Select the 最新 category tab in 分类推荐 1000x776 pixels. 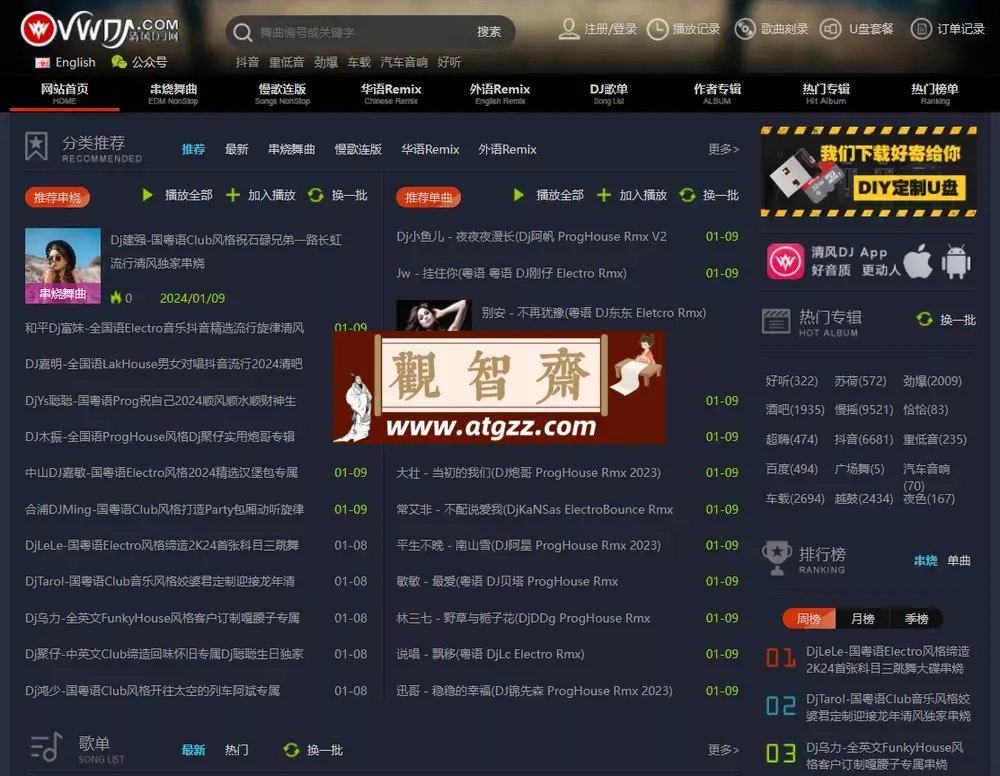tap(237, 149)
